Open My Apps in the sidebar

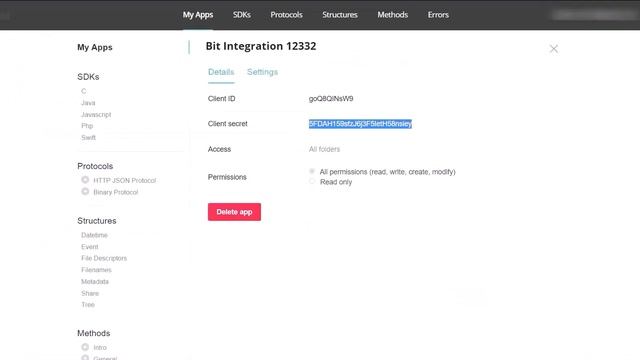pyautogui.click(x=95, y=47)
